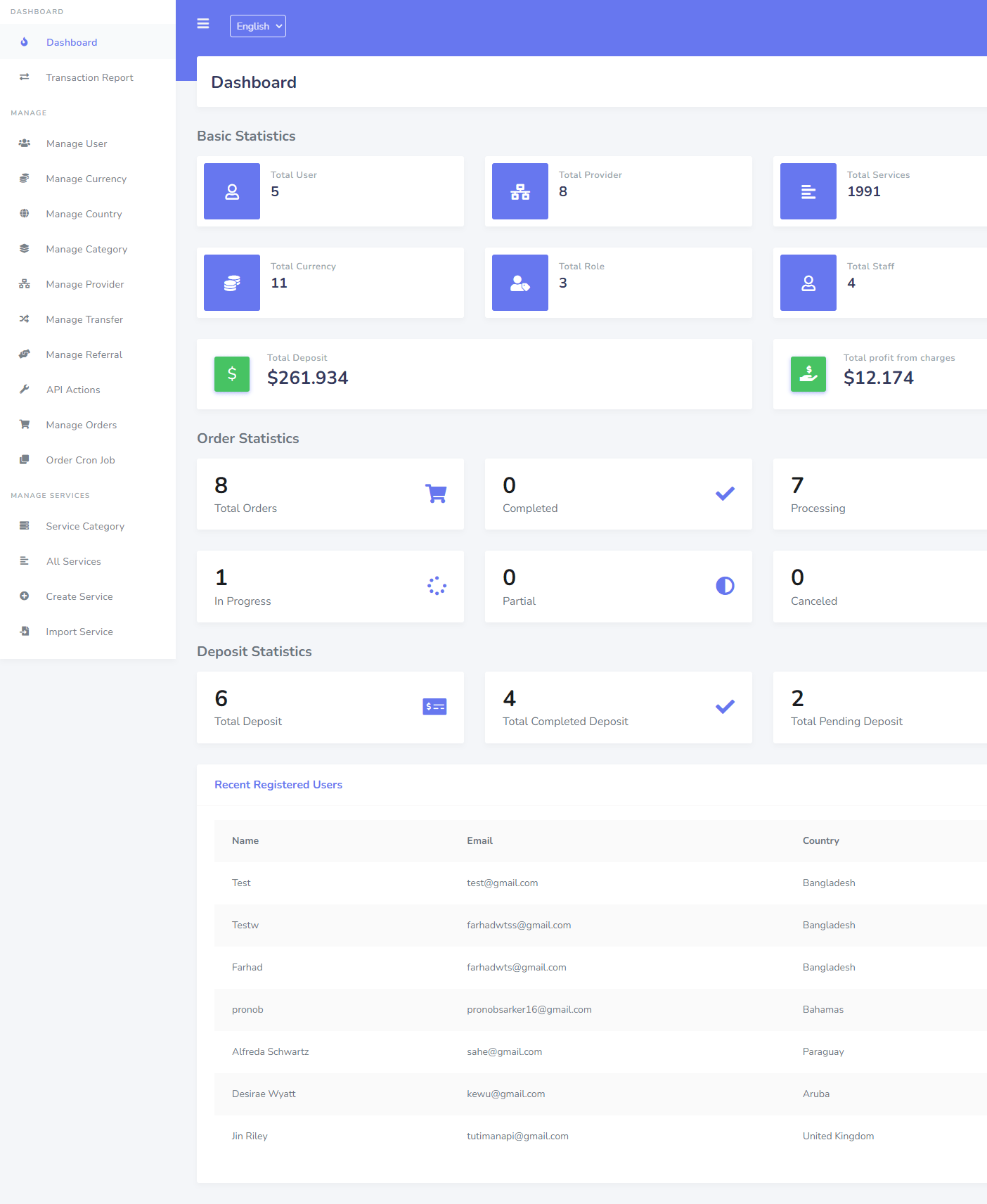Image resolution: width=987 pixels, height=1204 pixels.
Task: Toggle the sidebar with the hamburger icon
Action: tap(203, 24)
